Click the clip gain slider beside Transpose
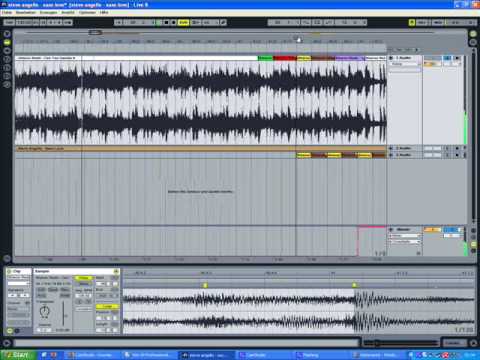 [63, 313]
